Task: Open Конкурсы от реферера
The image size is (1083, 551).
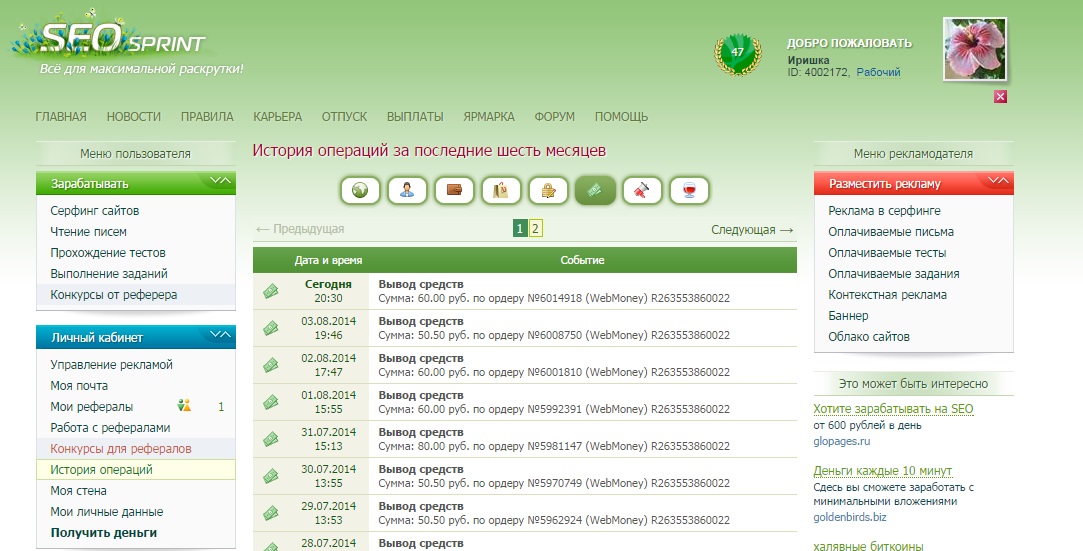Action: point(114,295)
